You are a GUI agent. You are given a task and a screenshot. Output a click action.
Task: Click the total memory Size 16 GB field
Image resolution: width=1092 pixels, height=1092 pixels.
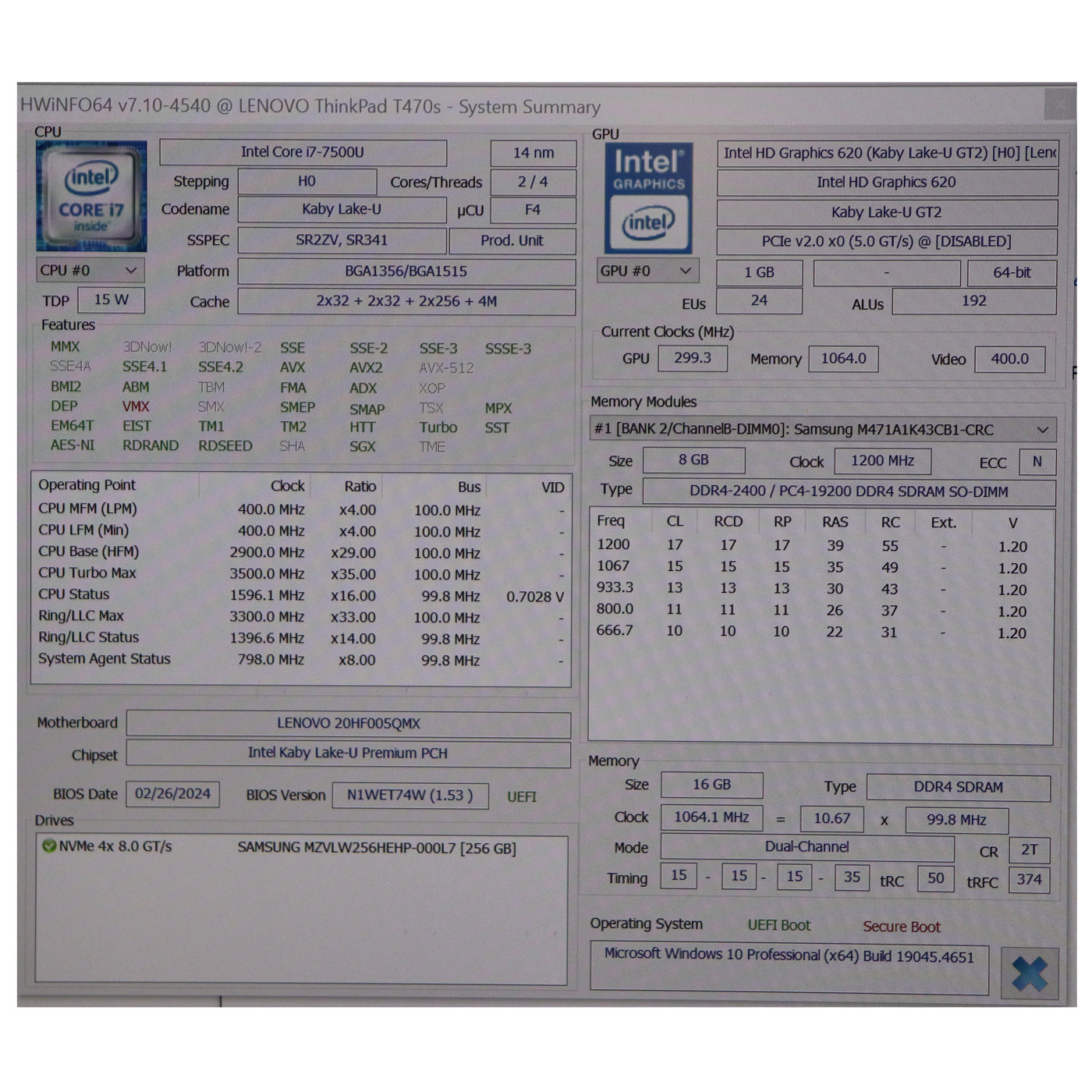coord(711,785)
